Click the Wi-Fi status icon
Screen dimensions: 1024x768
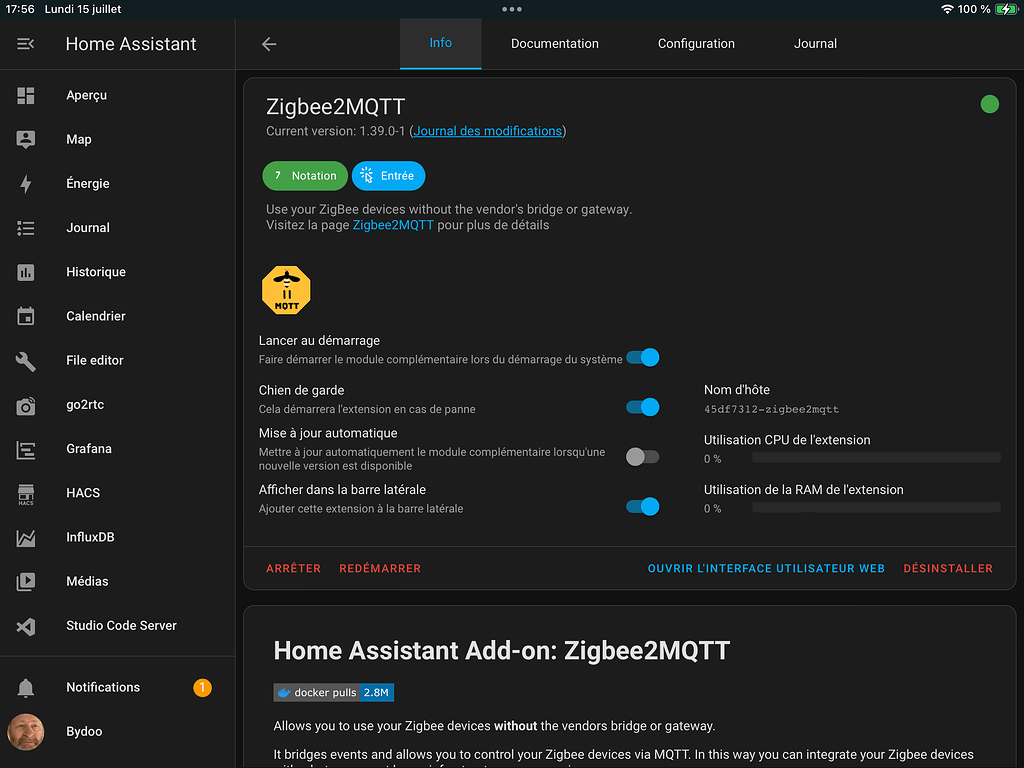(x=947, y=9)
